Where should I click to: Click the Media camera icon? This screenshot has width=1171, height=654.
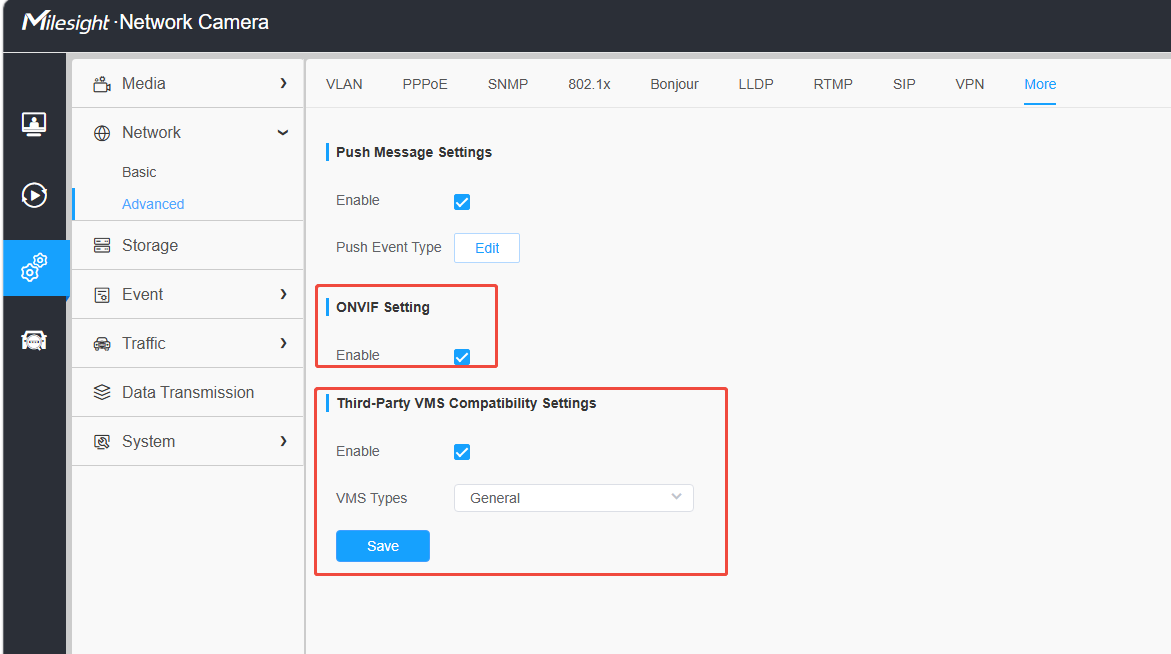102,84
